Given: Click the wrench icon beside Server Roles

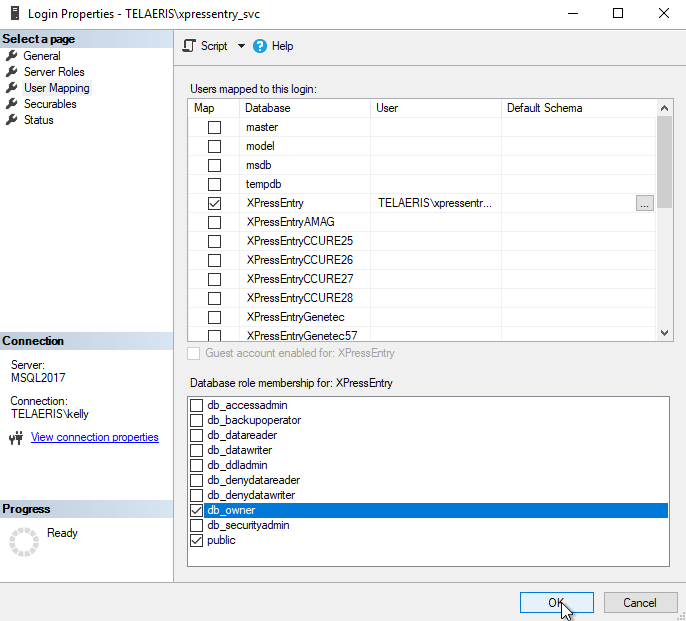Looking at the screenshot, I should (x=12, y=71).
